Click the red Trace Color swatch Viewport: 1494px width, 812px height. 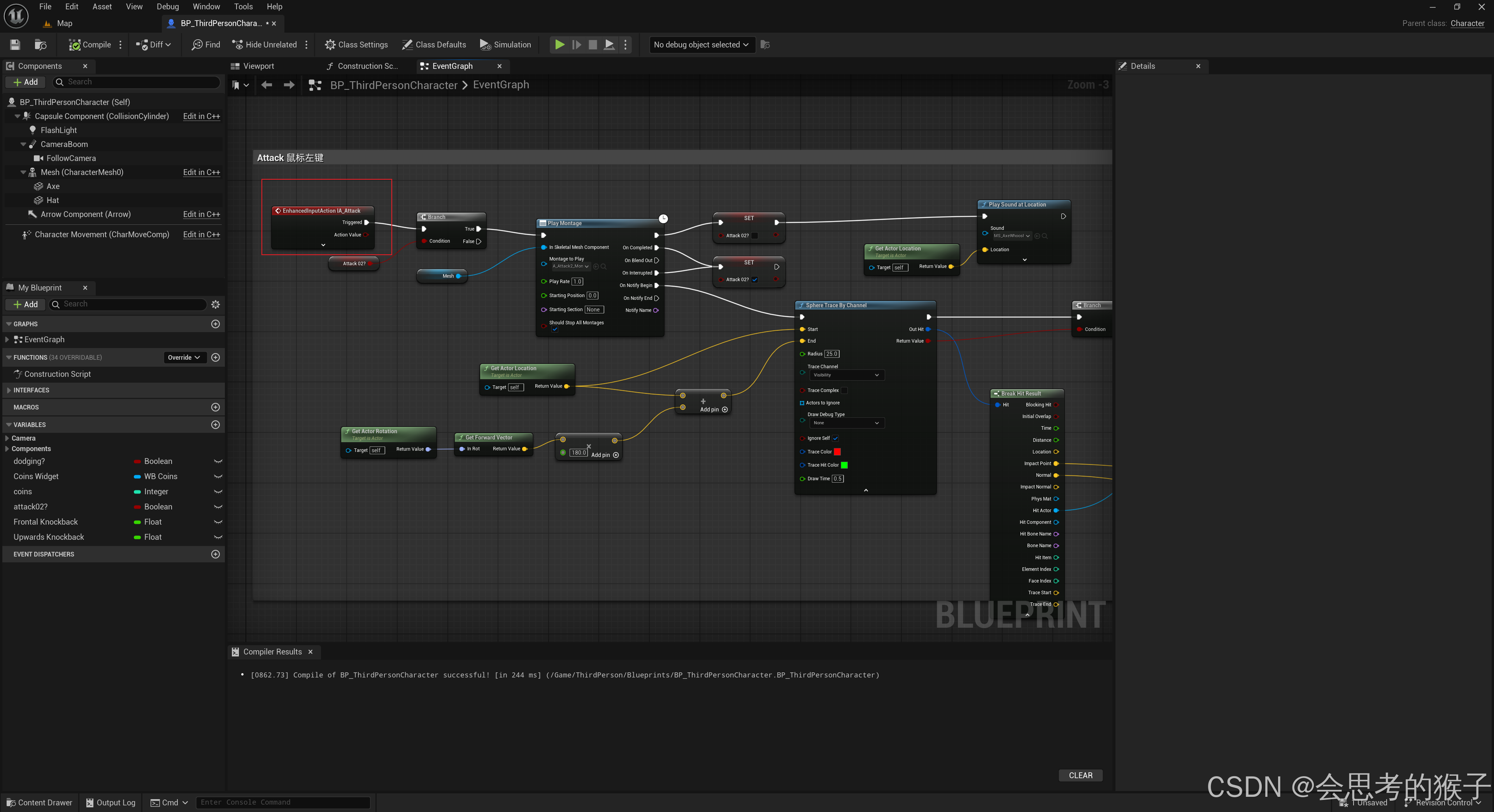(837, 452)
